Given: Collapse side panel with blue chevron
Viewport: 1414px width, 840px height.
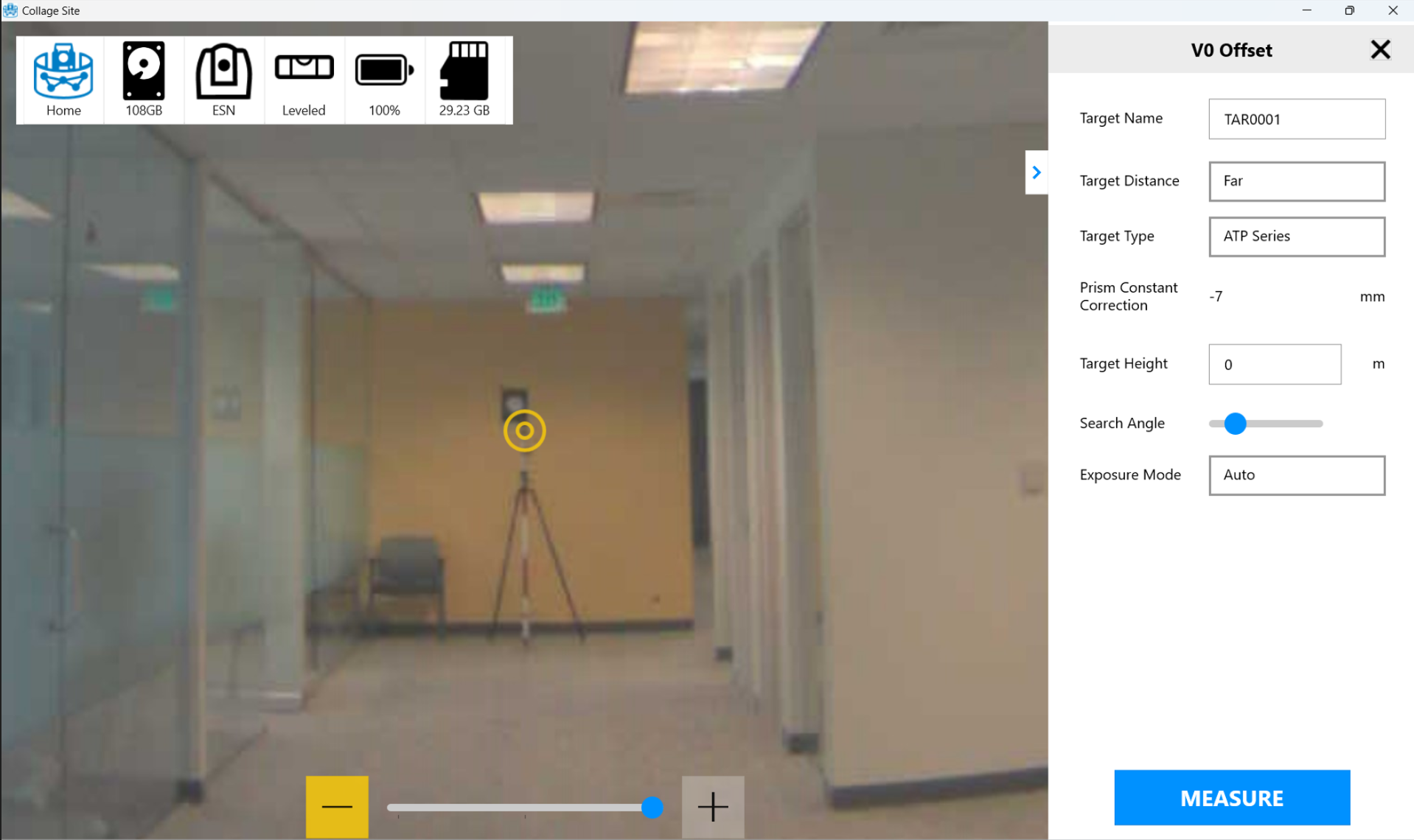Looking at the screenshot, I should 1036,172.
